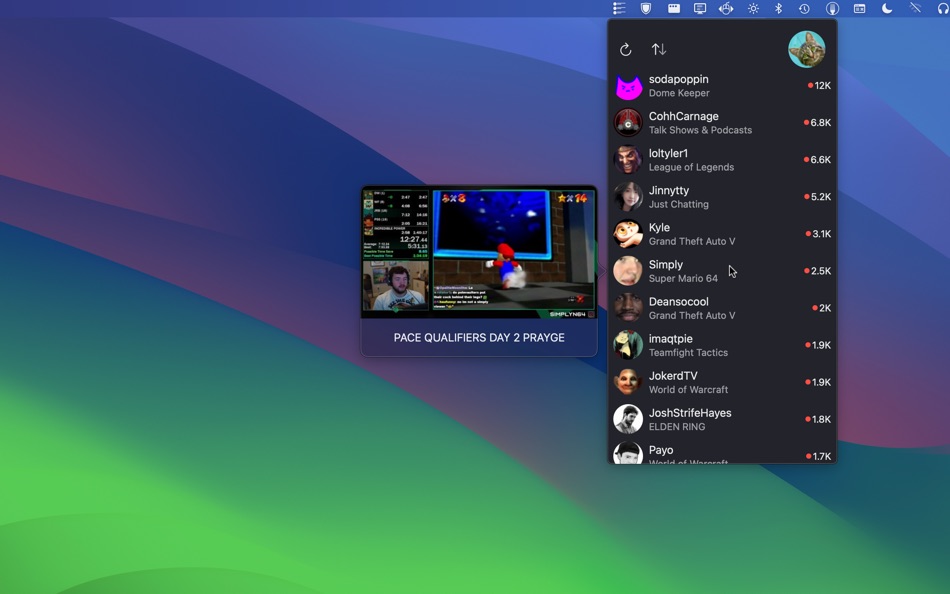Change the stream sort order

coord(660,48)
